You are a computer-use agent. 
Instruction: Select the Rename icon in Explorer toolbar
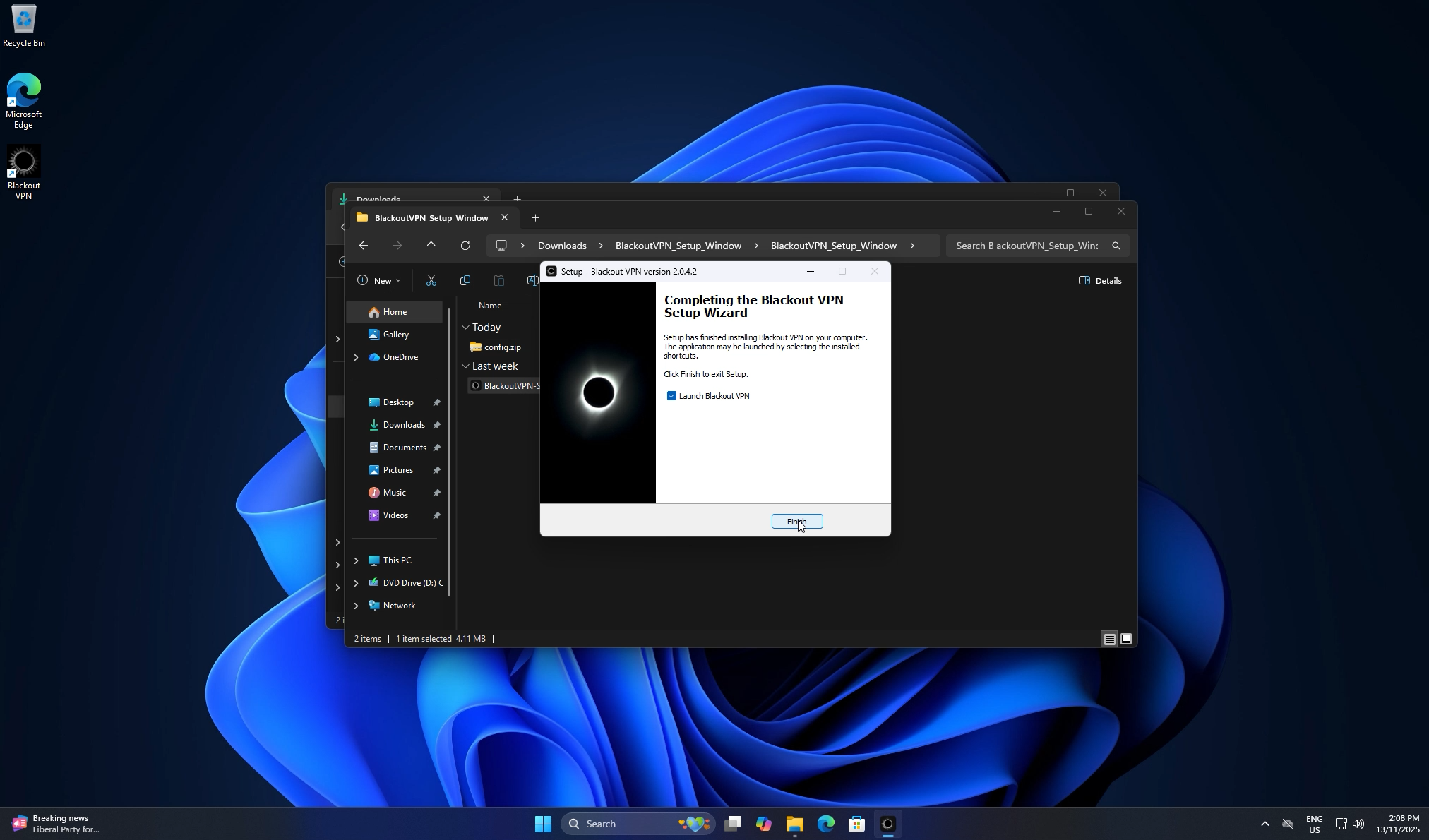coord(532,280)
